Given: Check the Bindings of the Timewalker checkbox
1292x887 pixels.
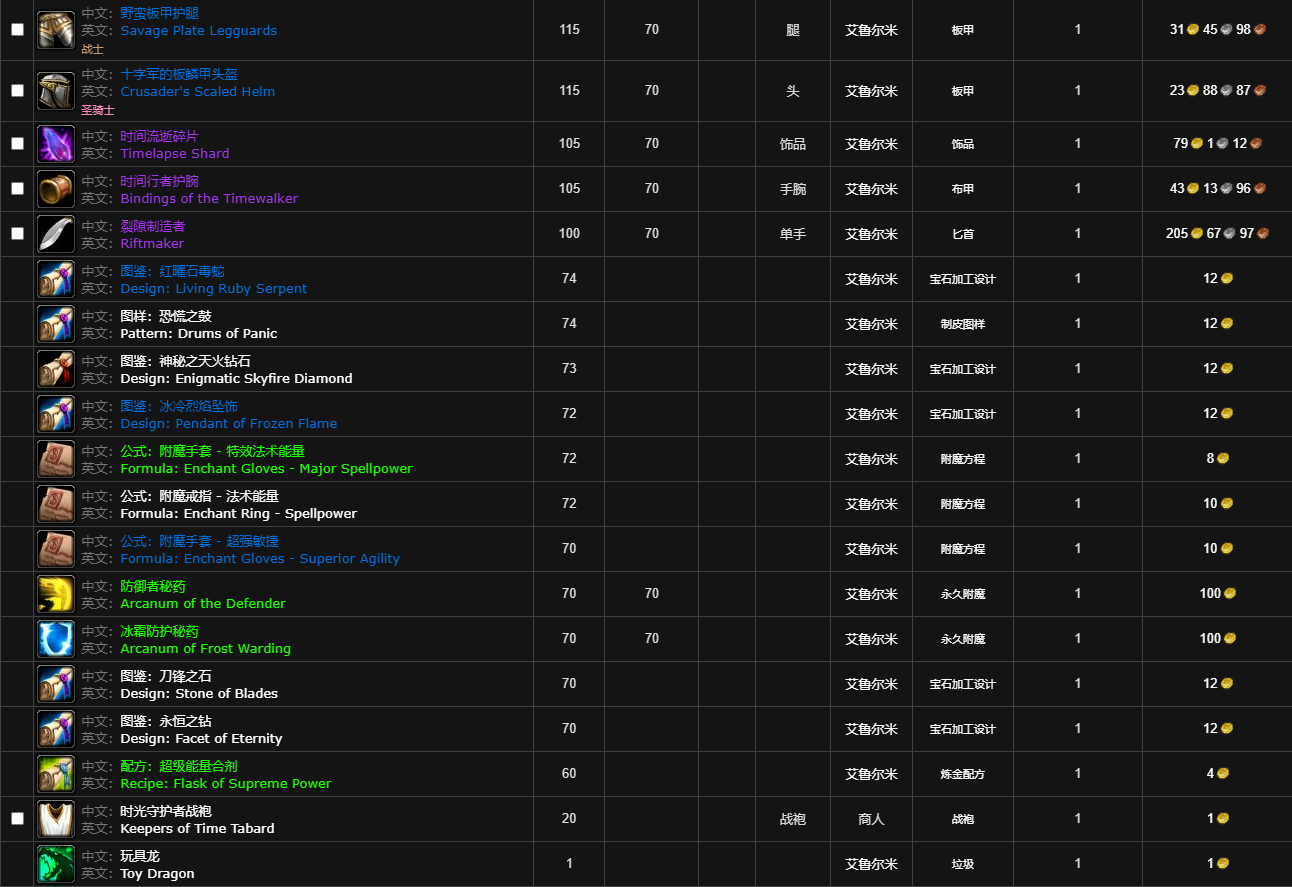Looking at the screenshot, I should [17, 188].
